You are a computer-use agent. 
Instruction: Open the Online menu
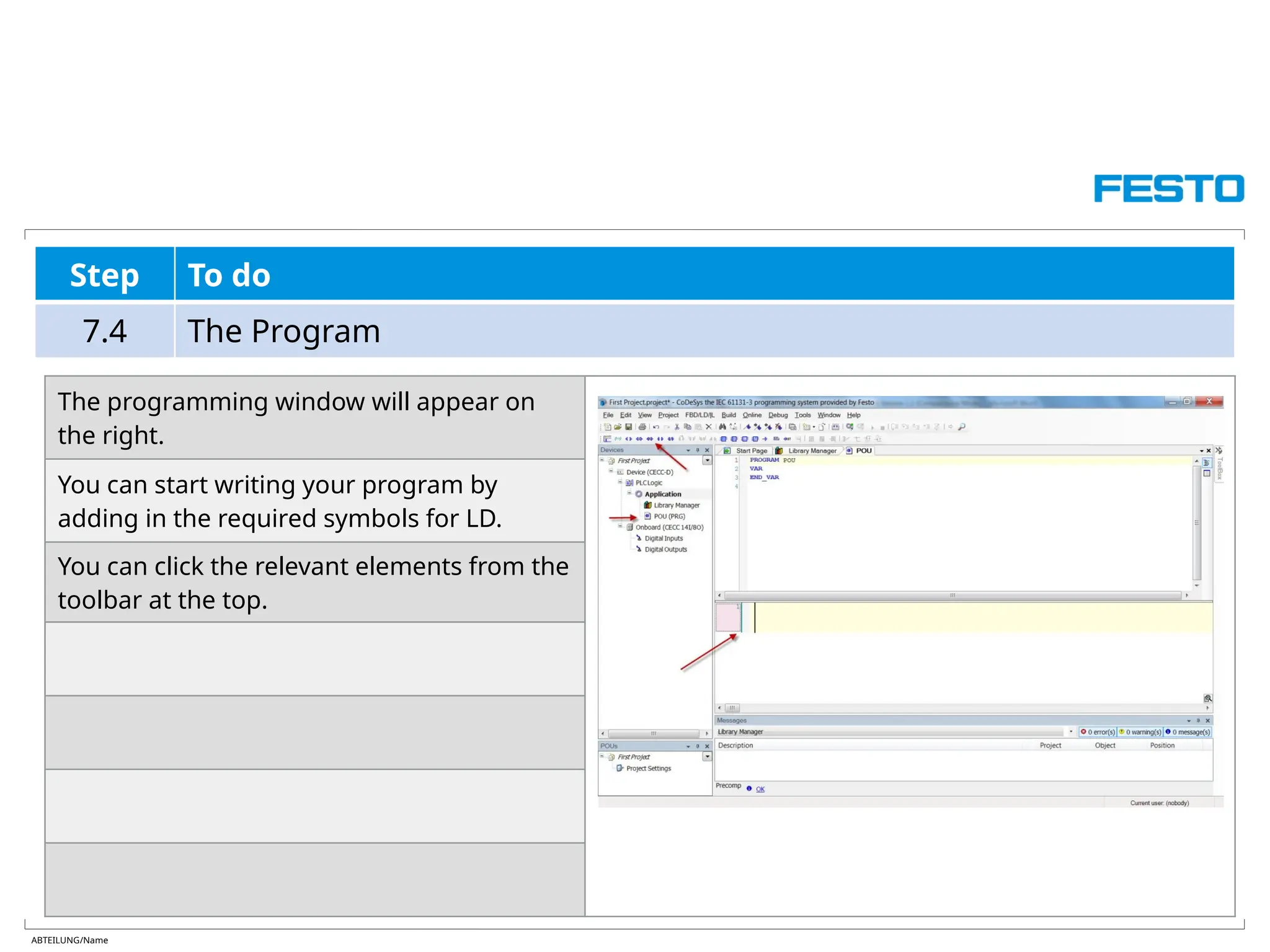[x=752, y=415]
